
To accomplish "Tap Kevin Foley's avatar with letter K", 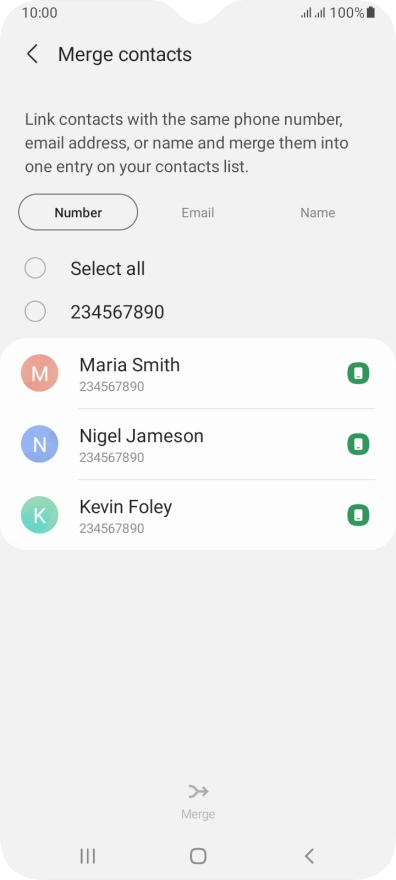I will click(40, 515).
